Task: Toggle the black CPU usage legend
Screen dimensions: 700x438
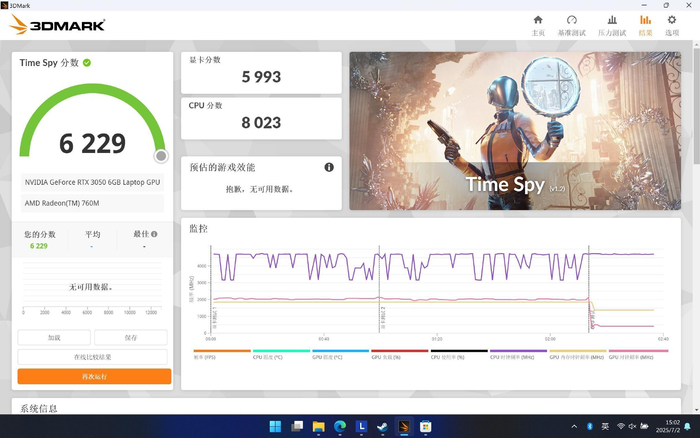Action: pyautogui.click(x=459, y=355)
